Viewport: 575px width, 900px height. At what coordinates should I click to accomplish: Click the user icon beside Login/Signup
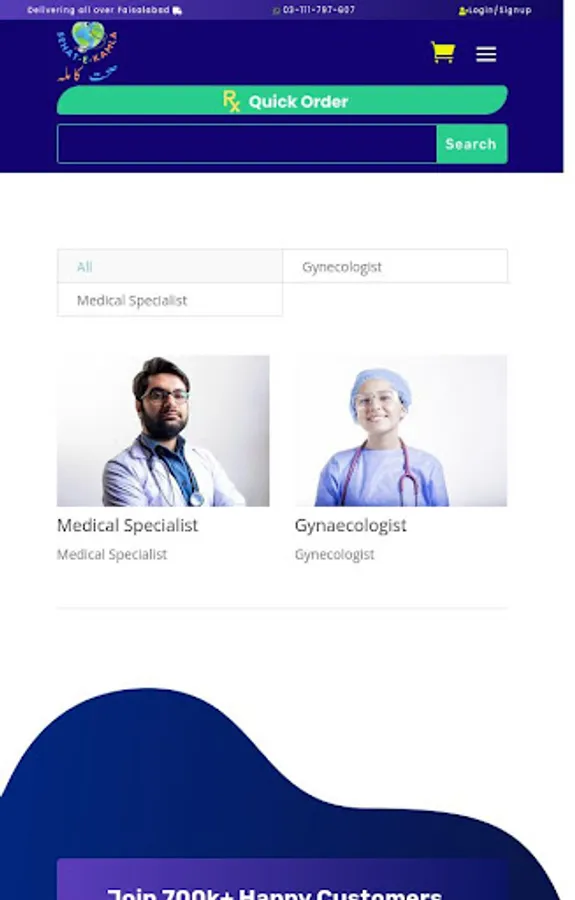[x=462, y=10]
